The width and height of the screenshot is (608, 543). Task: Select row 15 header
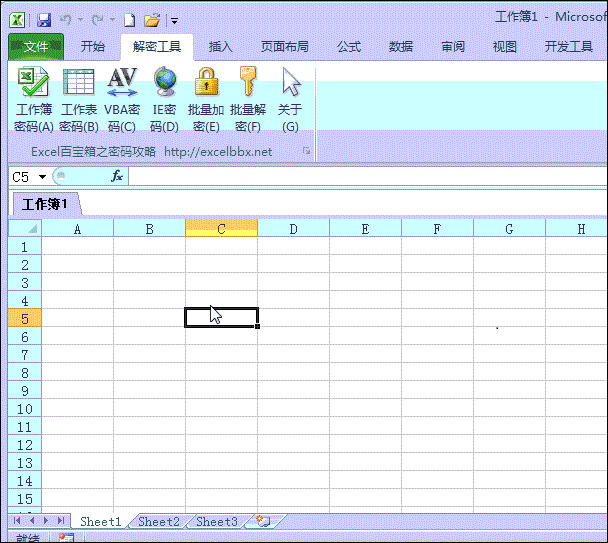(25, 498)
